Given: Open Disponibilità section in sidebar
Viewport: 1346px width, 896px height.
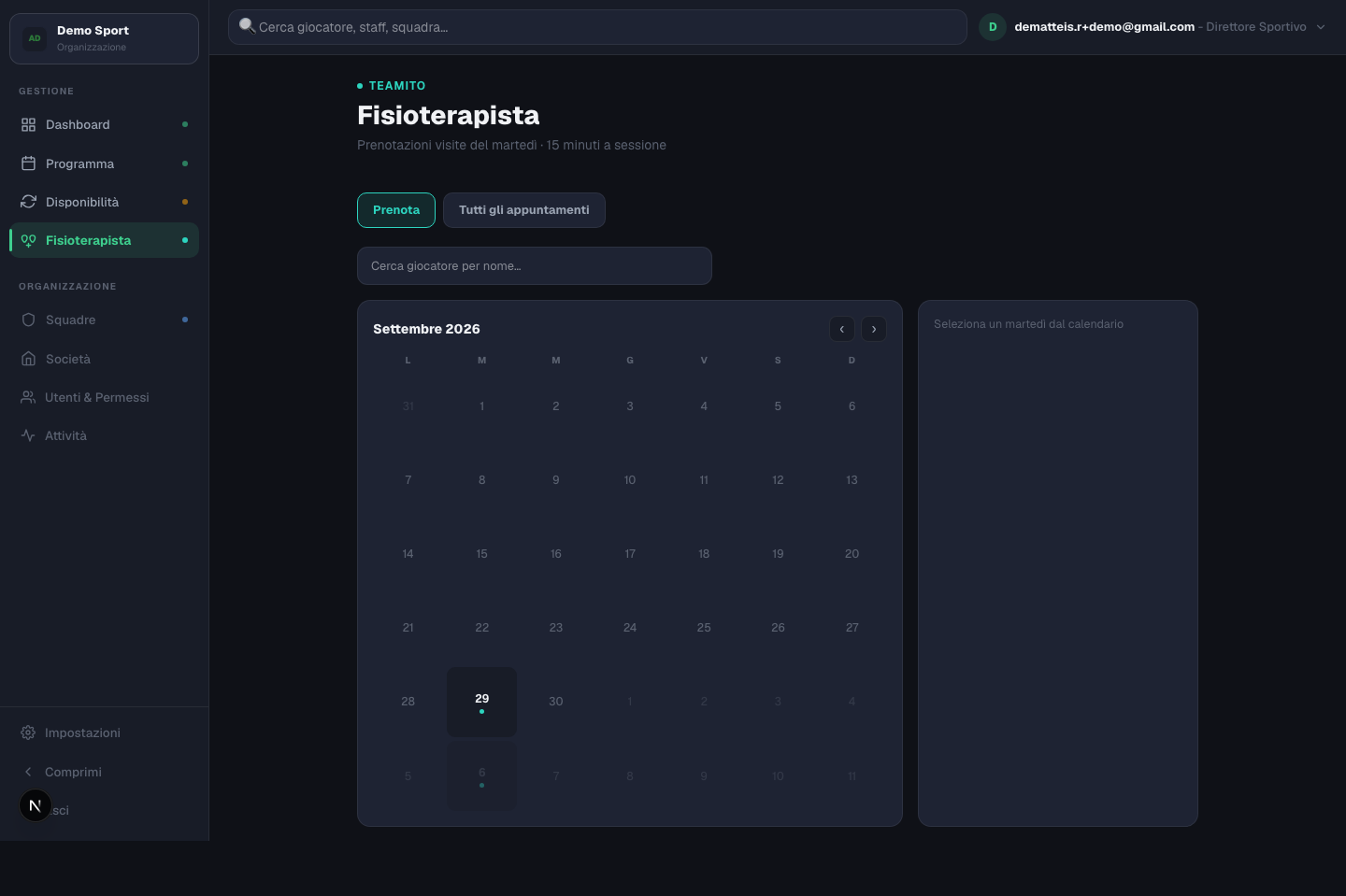Looking at the screenshot, I should [104, 202].
